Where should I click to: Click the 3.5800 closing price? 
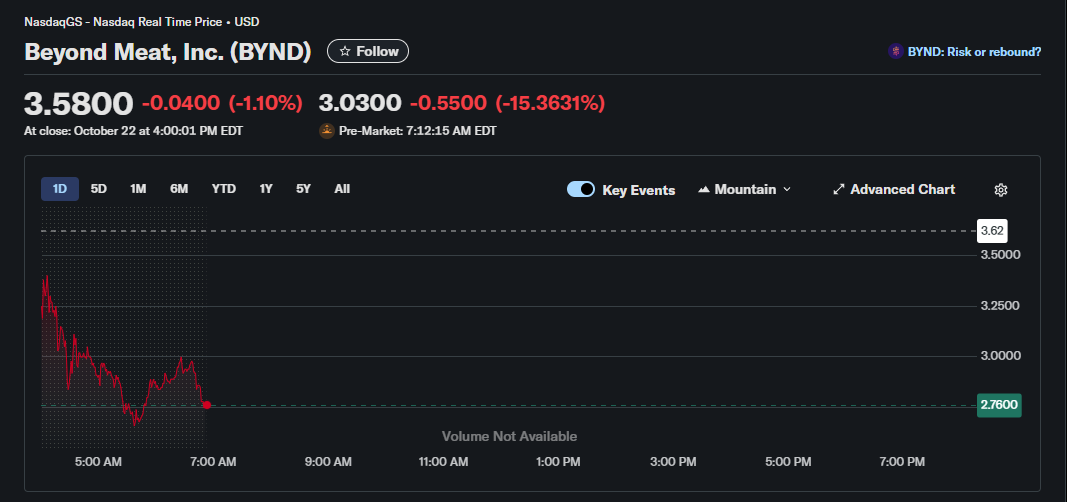[x=79, y=103]
